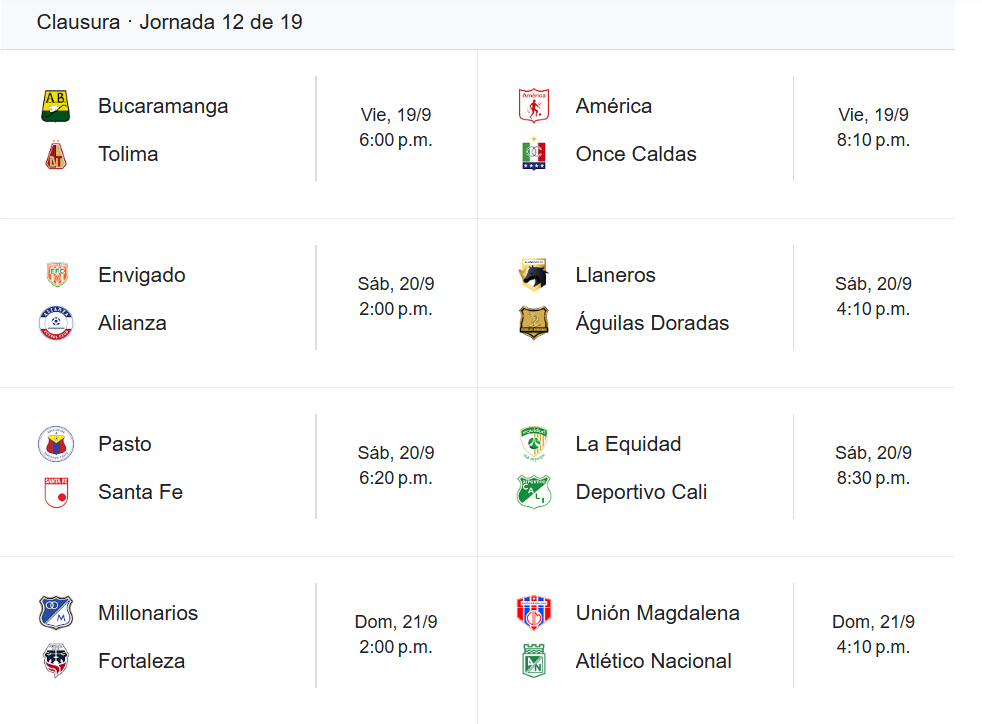This screenshot has width=982, height=724.
Task: Open the Pasto team name link
Action: 125,443
